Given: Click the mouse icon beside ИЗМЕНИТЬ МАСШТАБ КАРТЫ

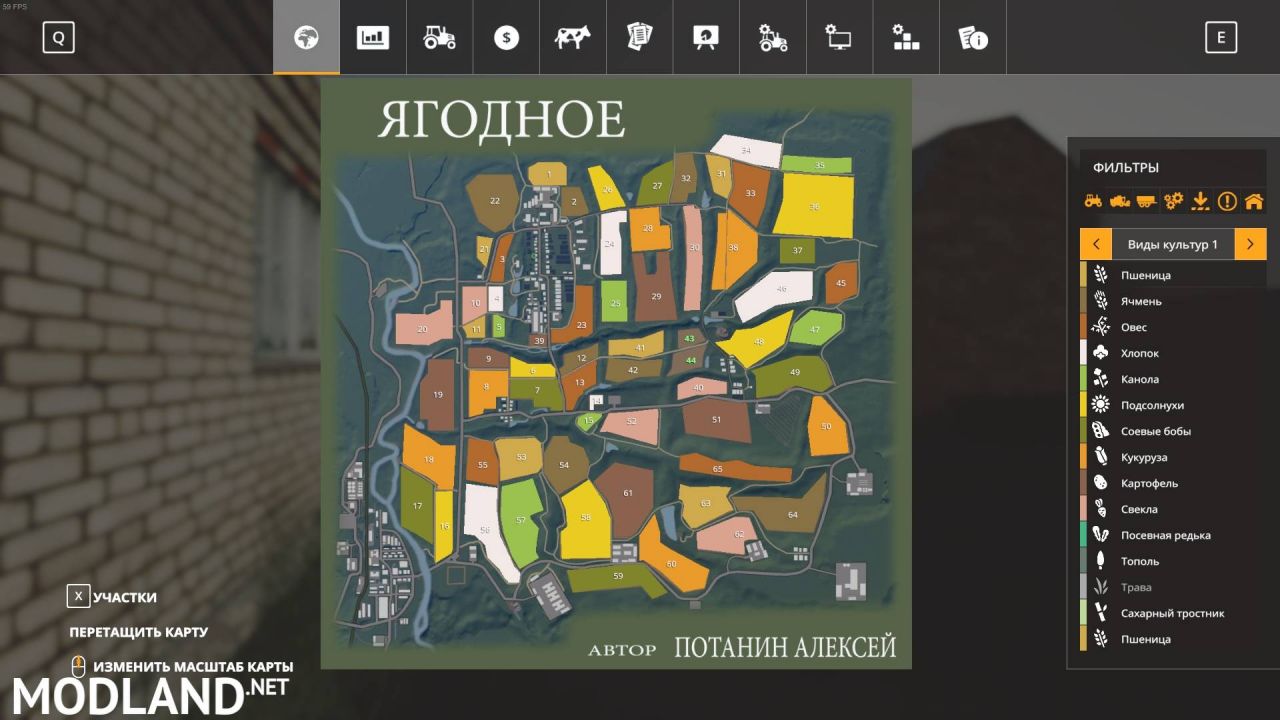Looking at the screenshot, I should 78,666.
